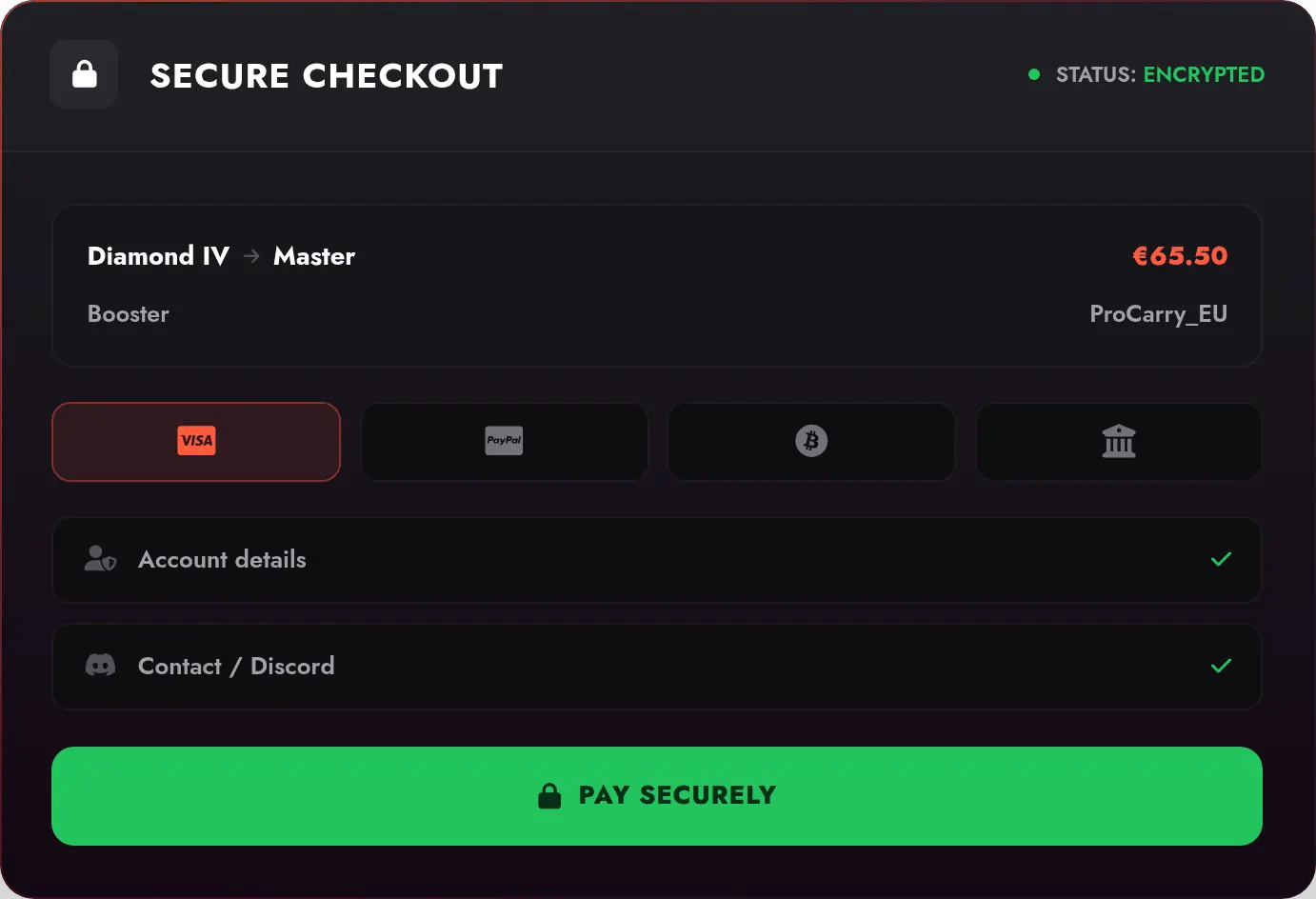
Task: Click the ProCarry_EU booster name
Action: point(1158,314)
